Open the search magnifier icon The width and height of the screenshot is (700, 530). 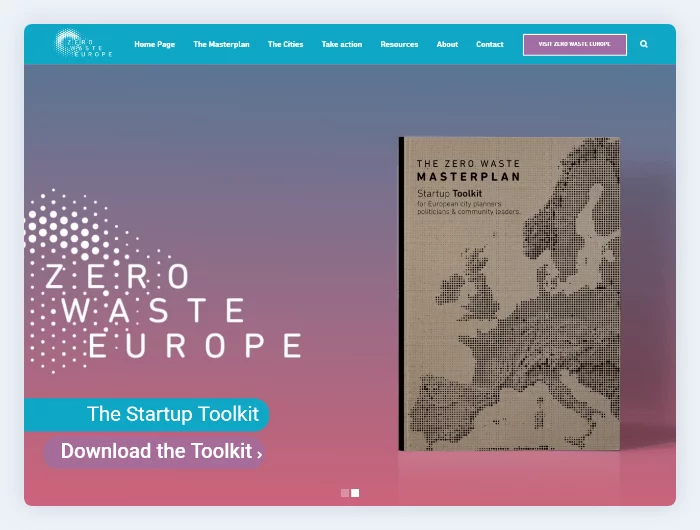click(x=643, y=44)
